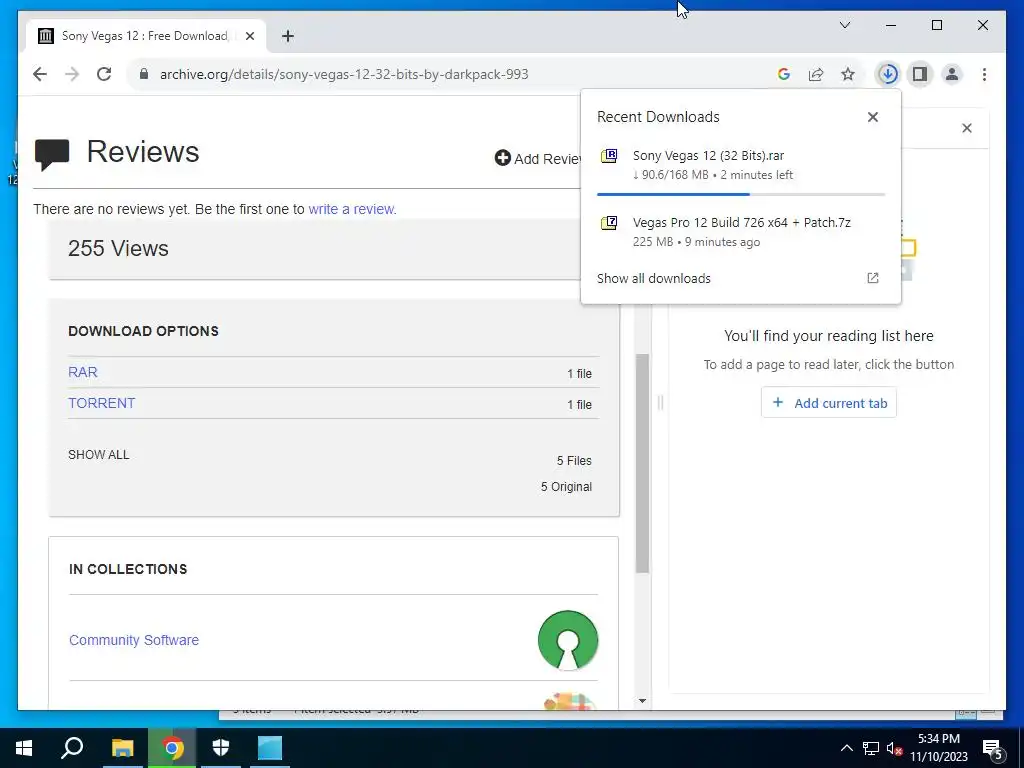Expand hidden system tray icons
1024x768 pixels.
846,748
